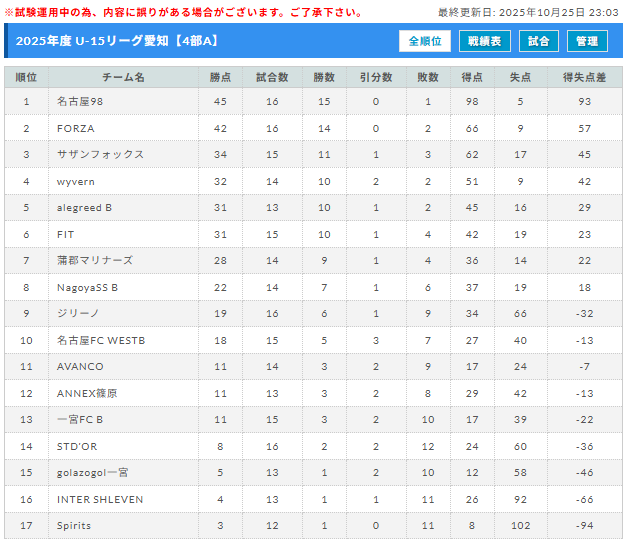Click the NagoyaSS B team name
The width and height of the screenshot is (630, 542).
coord(87,287)
